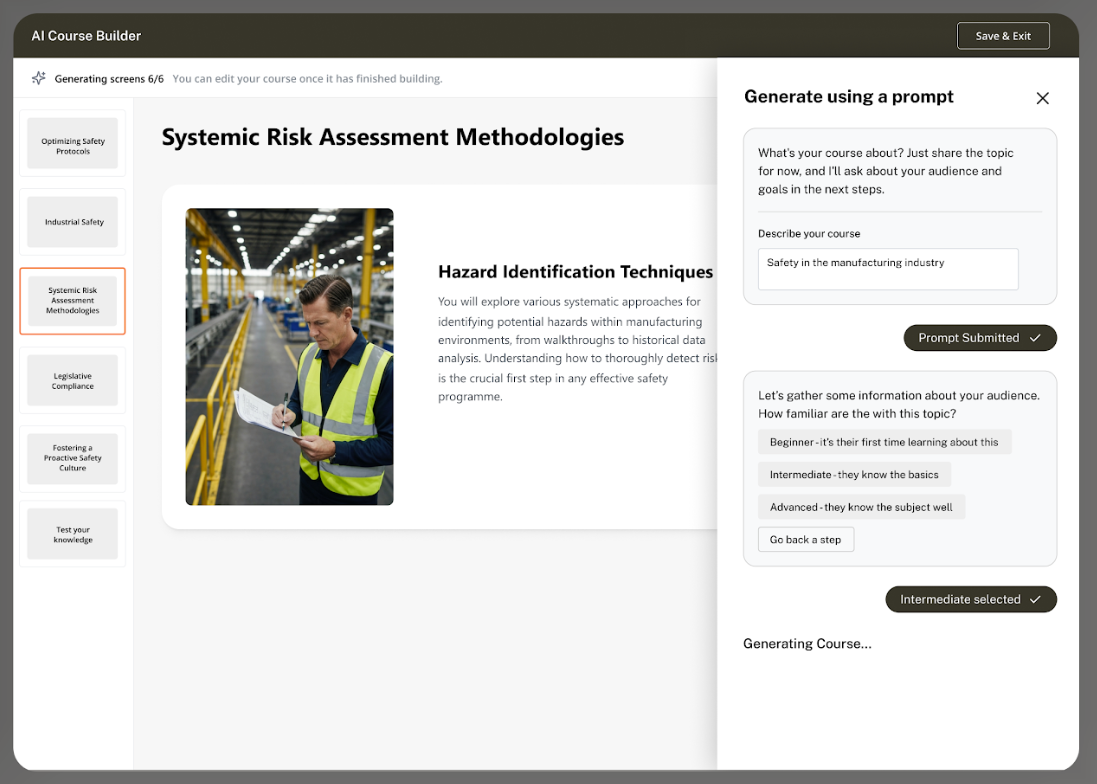This screenshot has width=1097, height=784.
Task: Click the Generating Course... text
Action: (807, 643)
